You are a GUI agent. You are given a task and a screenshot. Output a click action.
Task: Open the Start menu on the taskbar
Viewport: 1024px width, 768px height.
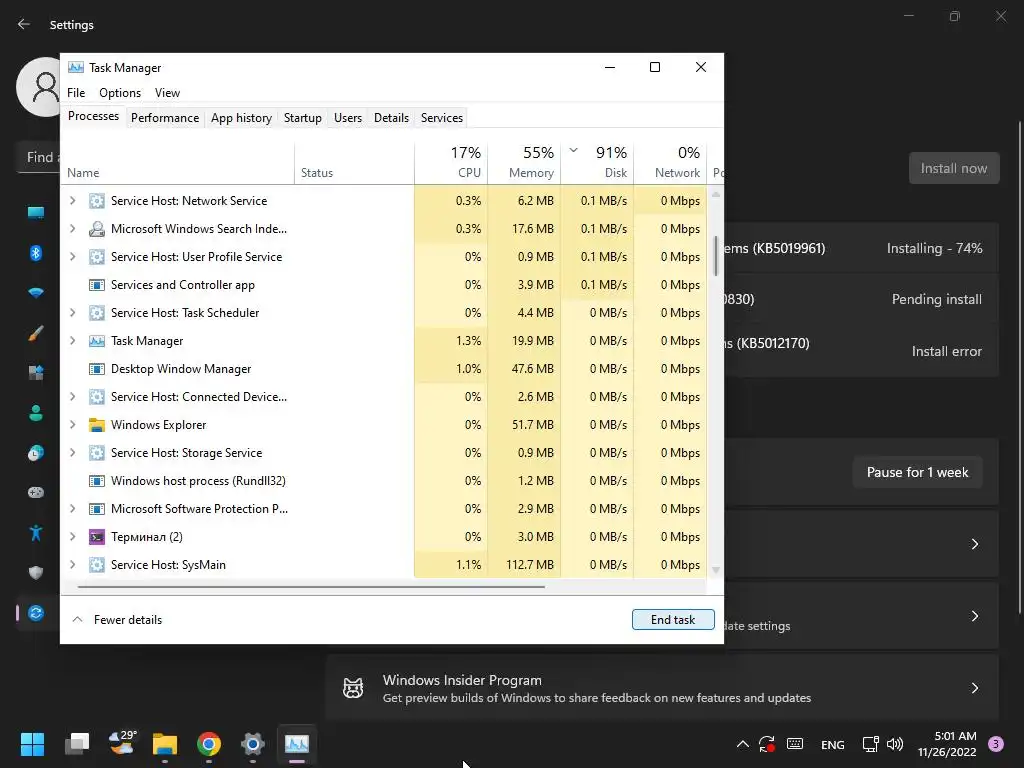tap(32, 744)
